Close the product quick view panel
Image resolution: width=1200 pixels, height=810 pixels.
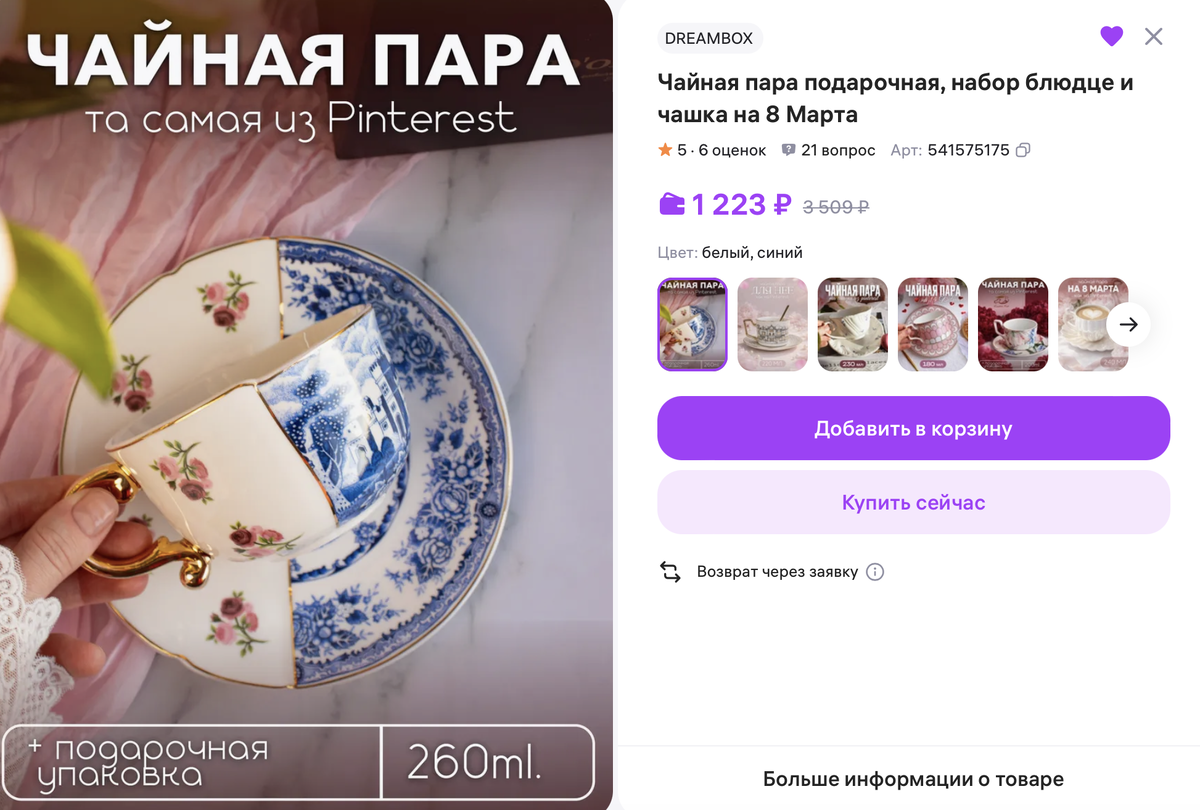[x=1153, y=37]
